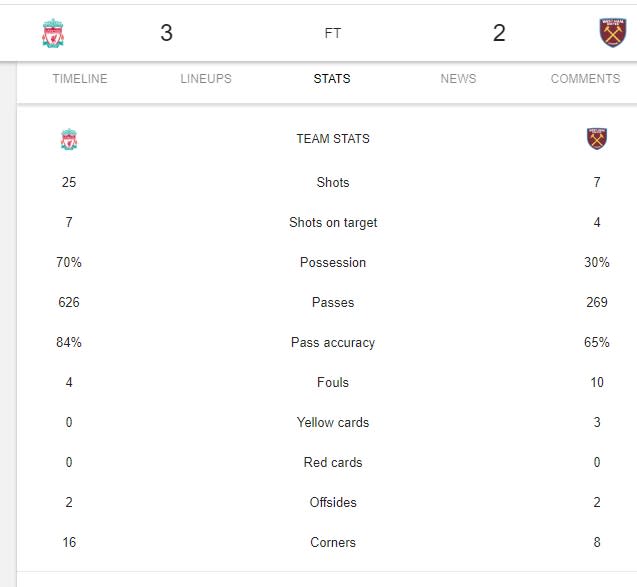This screenshot has width=637, height=587.
Task: Click the Corners stat label
Action: click(x=333, y=542)
